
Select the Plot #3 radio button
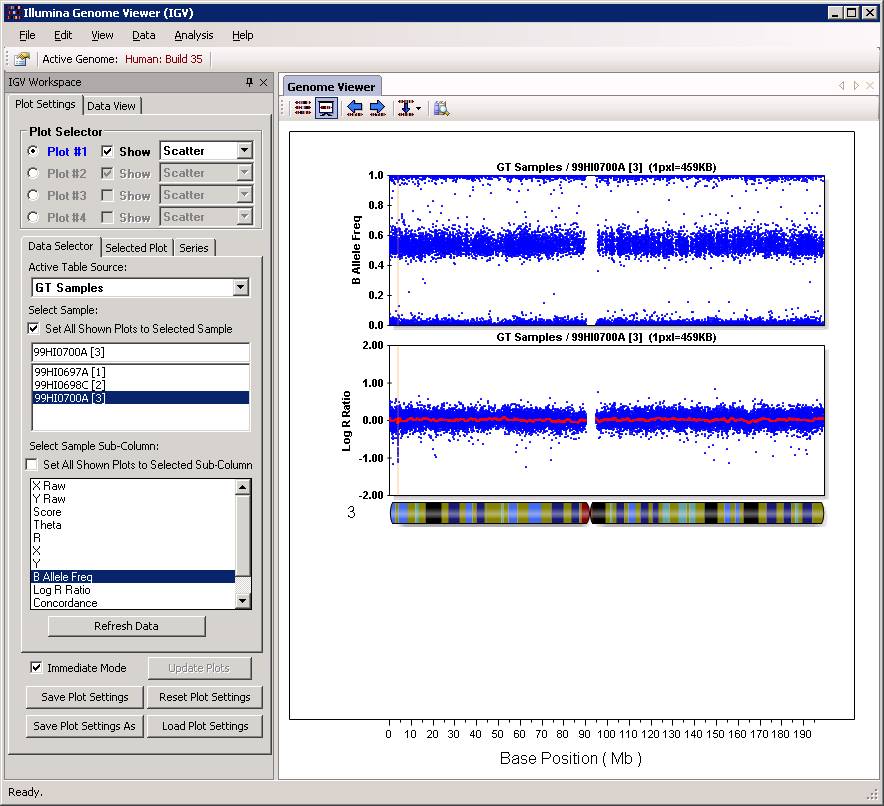point(33,195)
